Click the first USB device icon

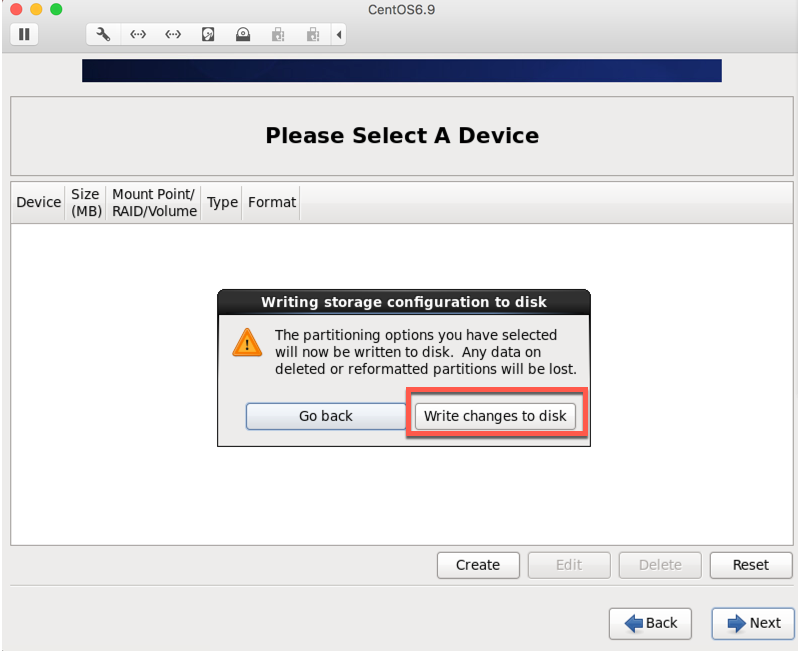(278, 34)
